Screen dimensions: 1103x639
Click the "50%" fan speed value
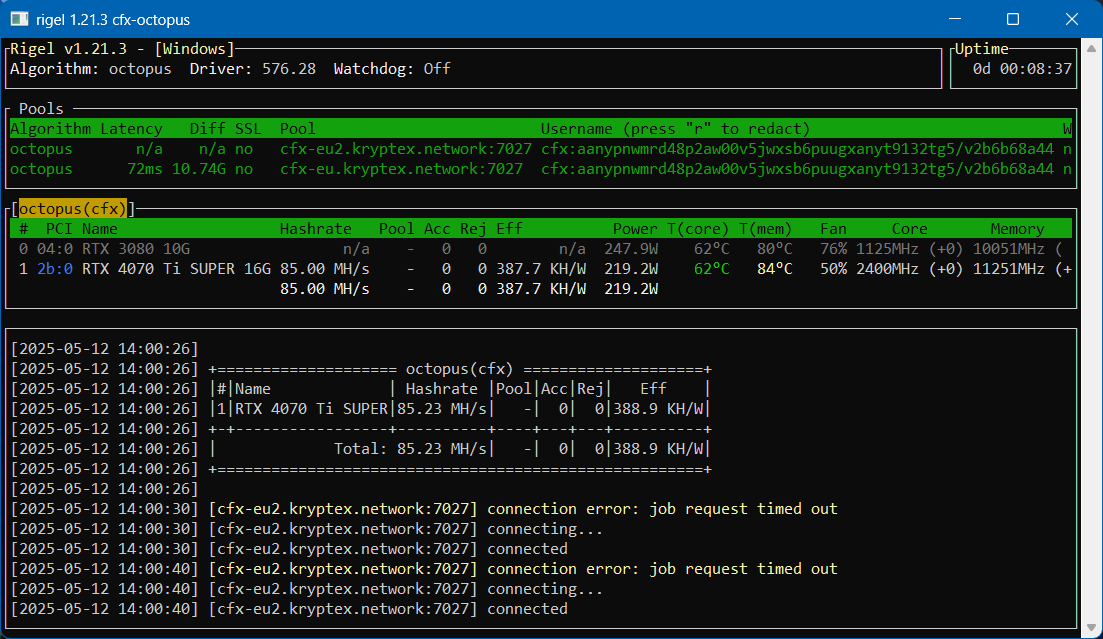click(834, 269)
